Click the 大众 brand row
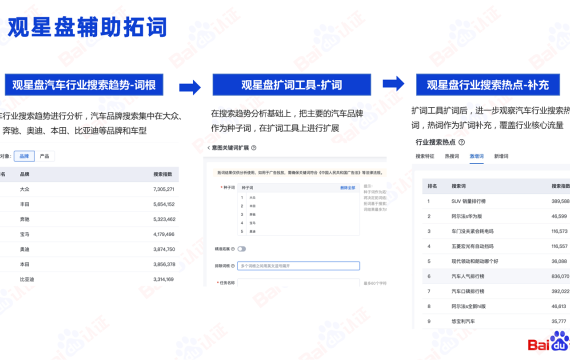Screen dimensions: 570x360 tap(89, 189)
